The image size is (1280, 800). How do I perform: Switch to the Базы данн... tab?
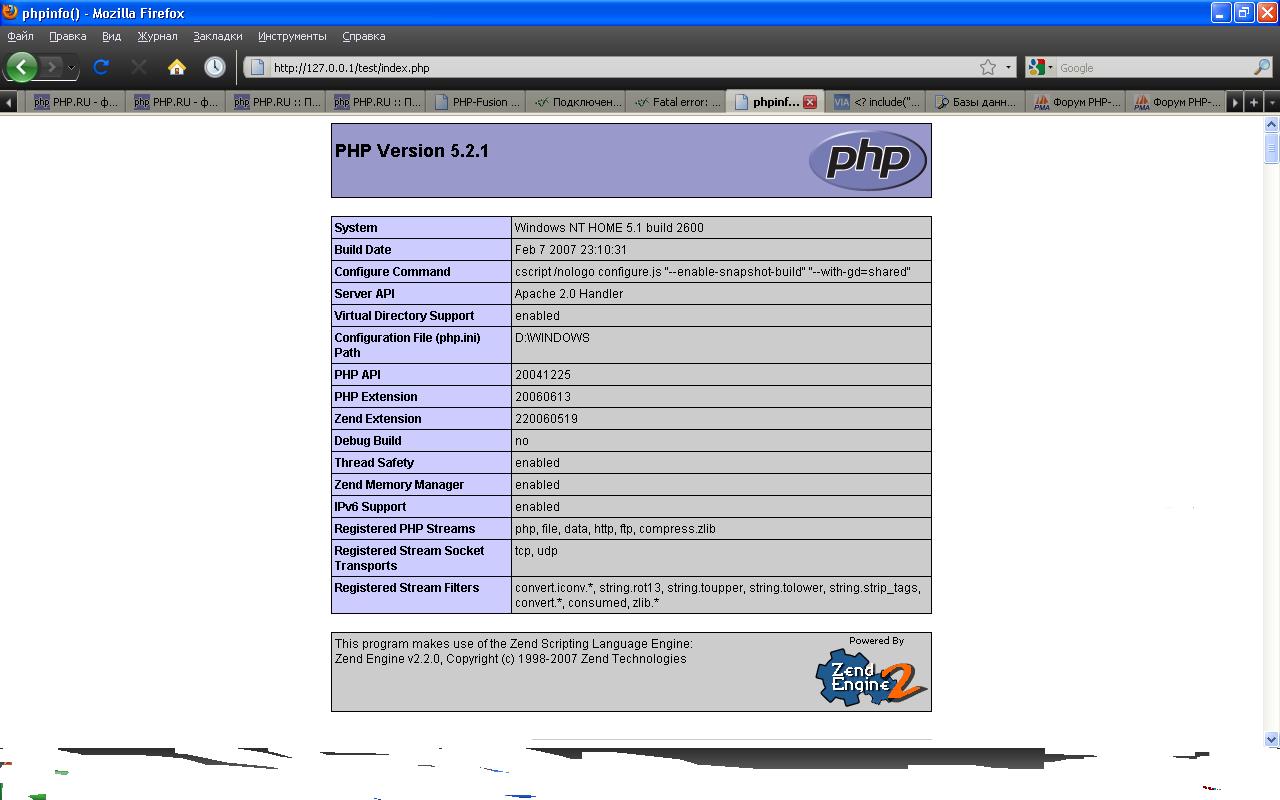[976, 102]
